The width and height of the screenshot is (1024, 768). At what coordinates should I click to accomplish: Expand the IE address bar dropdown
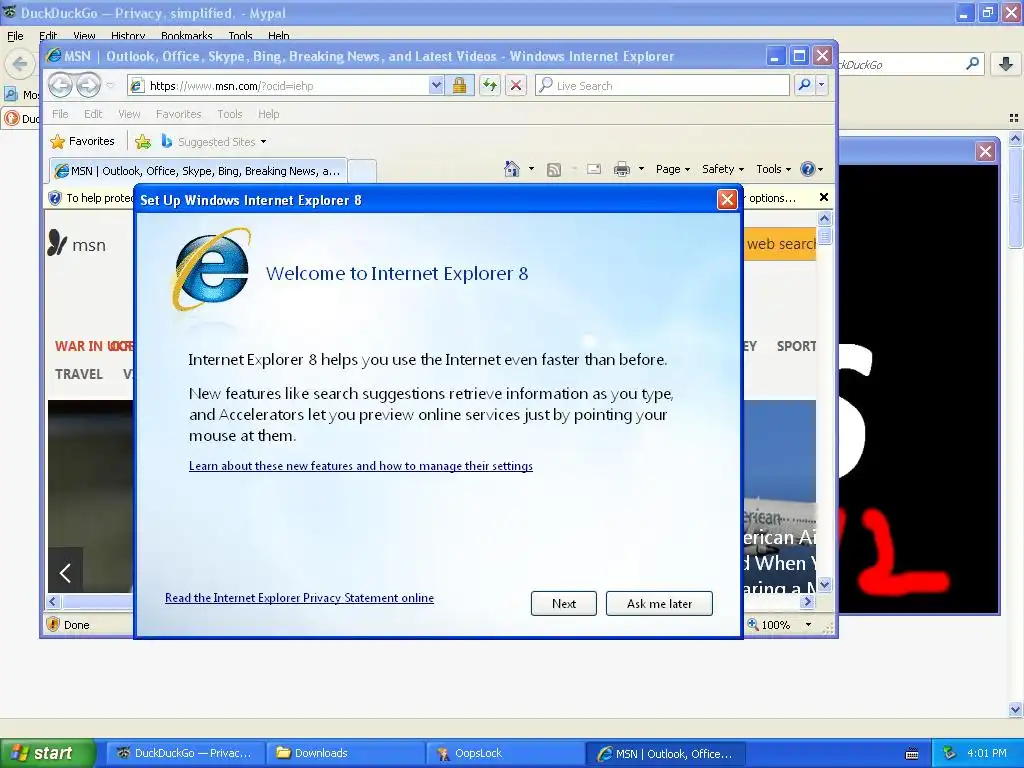click(x=436, y=86)
